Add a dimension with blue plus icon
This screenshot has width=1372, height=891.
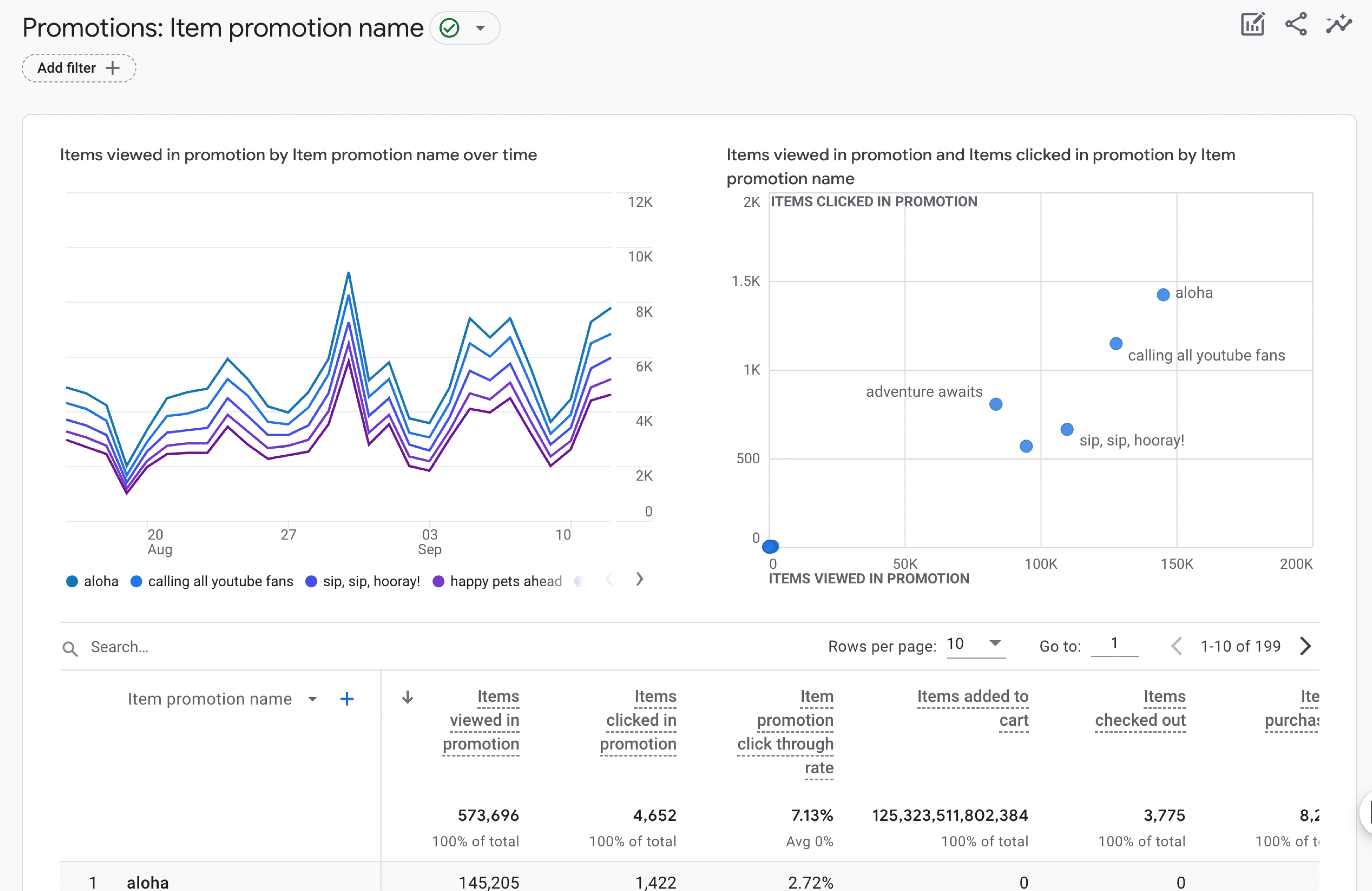click(346, 699)
